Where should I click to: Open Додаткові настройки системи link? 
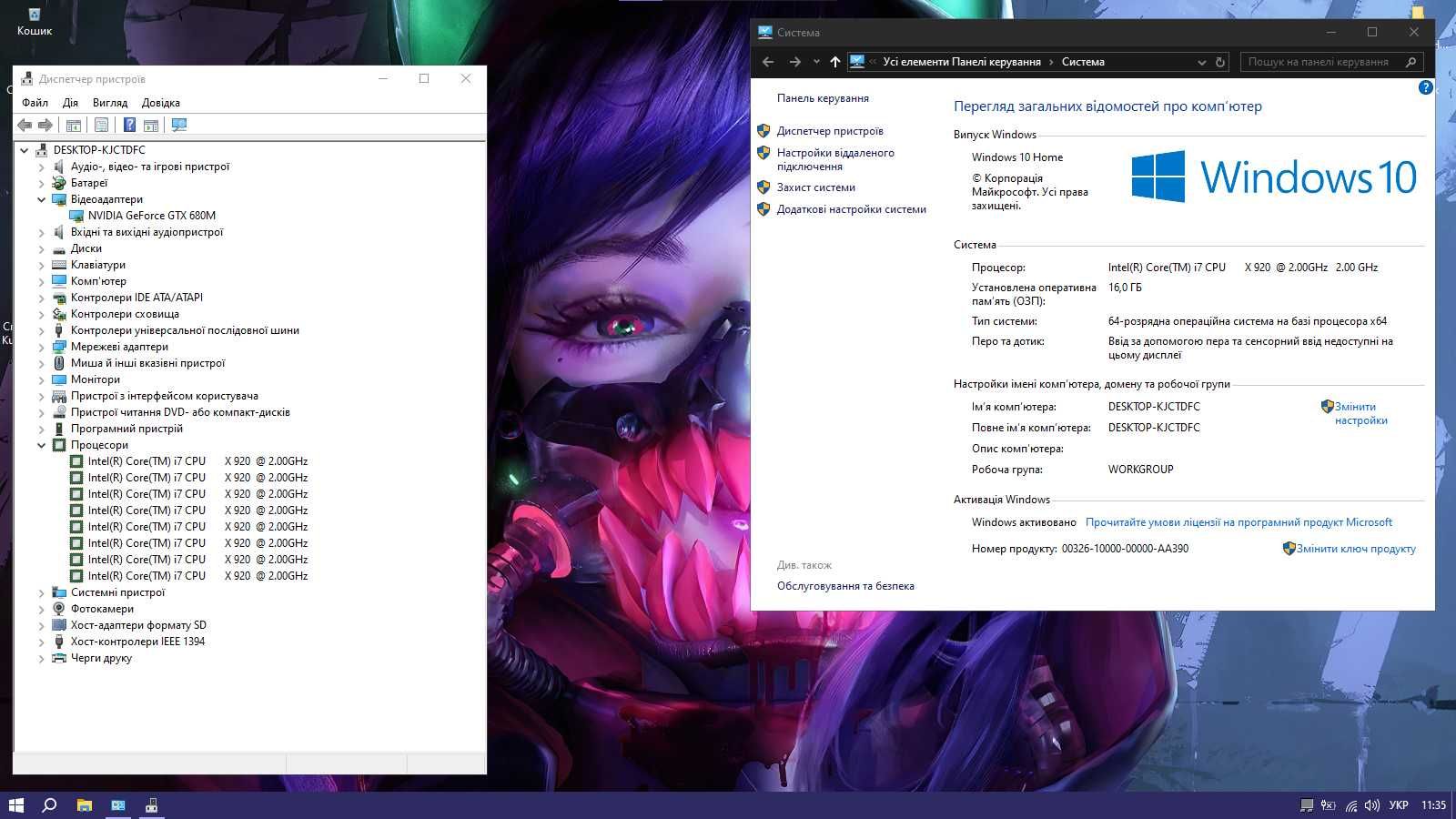tap(851, 209)
